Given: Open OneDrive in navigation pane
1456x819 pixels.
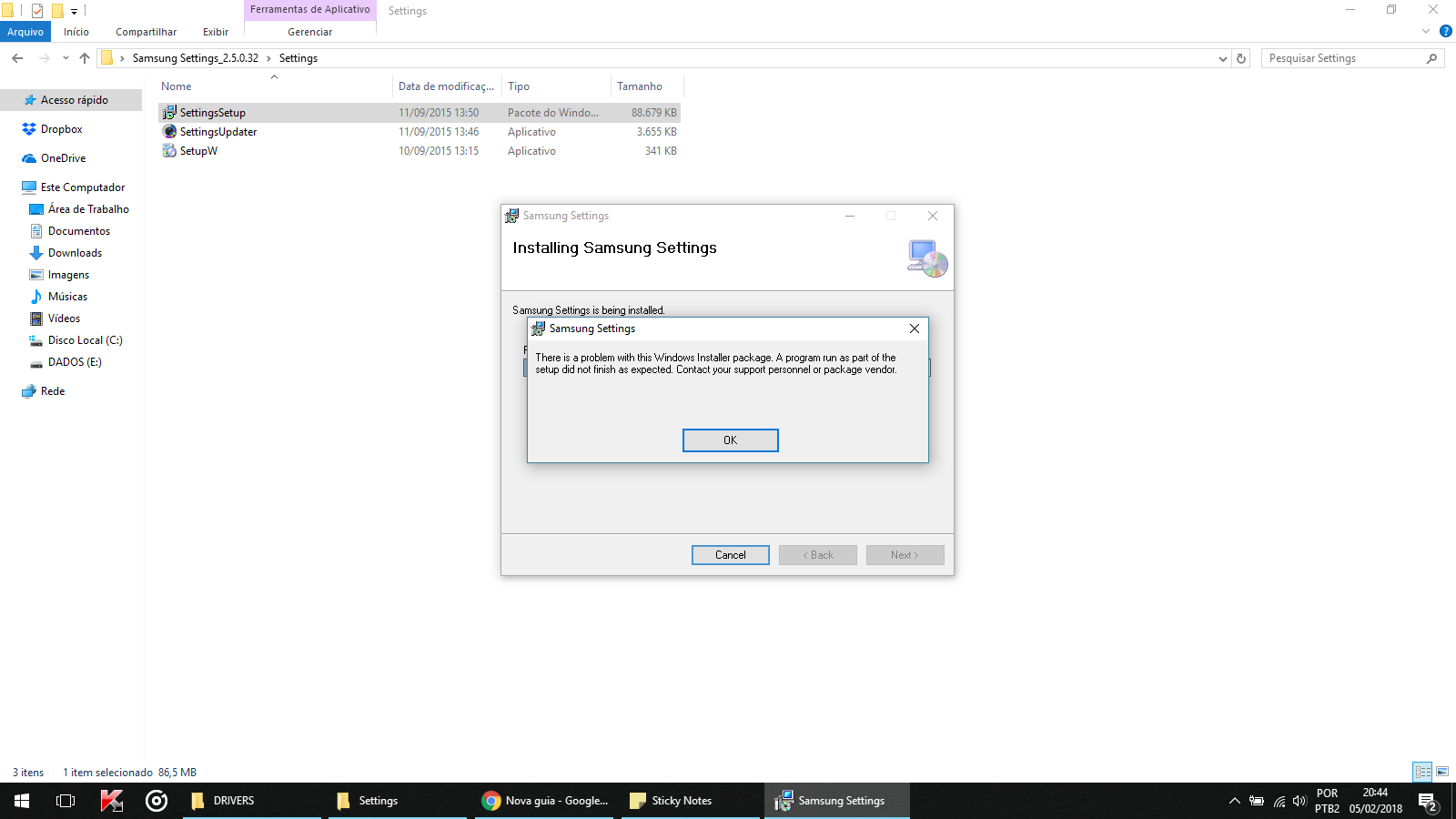Looking at the screenshot, I should click(63, 158).
